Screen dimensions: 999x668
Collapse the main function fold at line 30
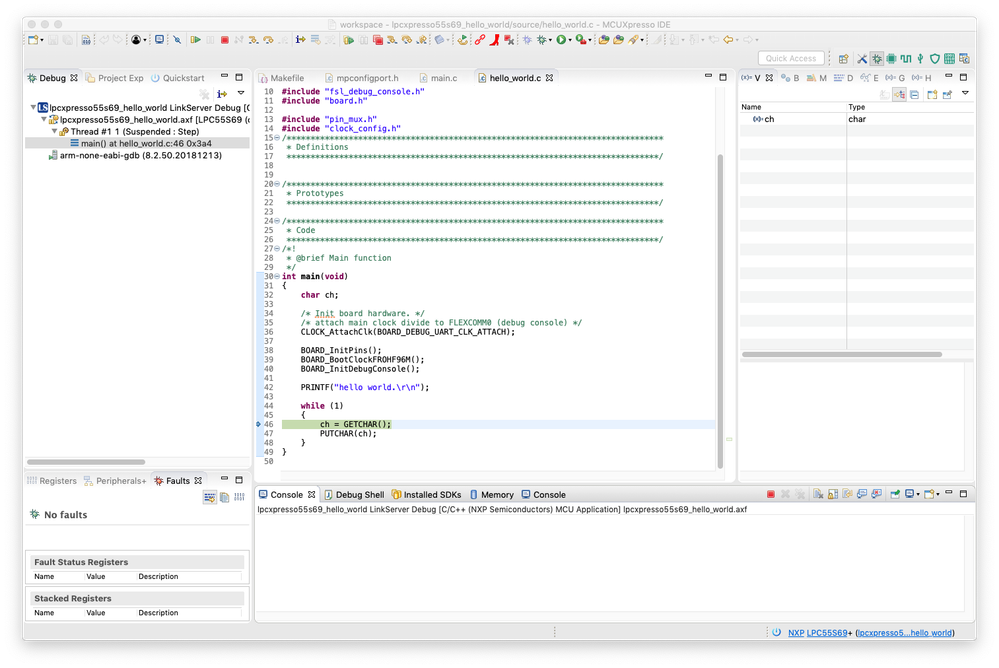coord(277,277)
